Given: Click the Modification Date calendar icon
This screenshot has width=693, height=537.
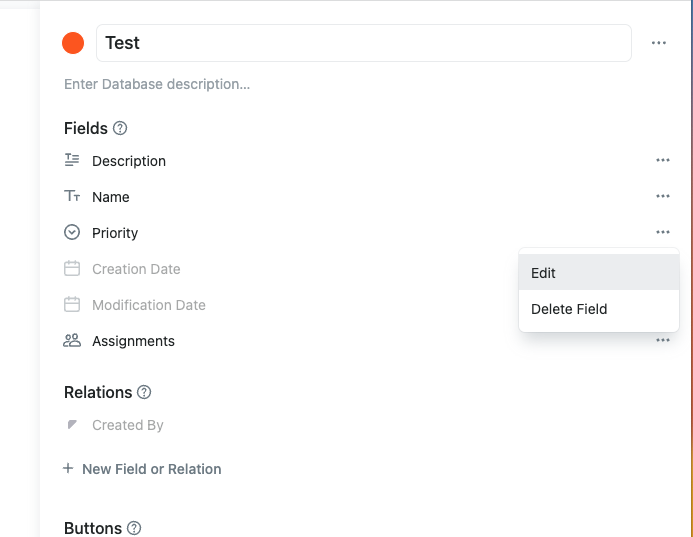Looking at the screenshot, I should (72, 305).
